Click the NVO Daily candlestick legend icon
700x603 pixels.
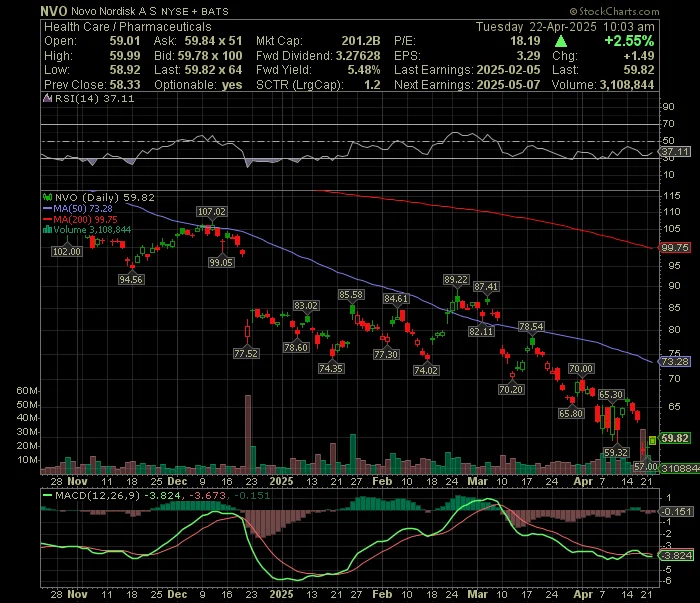pyautogui.click(x=47, y=197)
